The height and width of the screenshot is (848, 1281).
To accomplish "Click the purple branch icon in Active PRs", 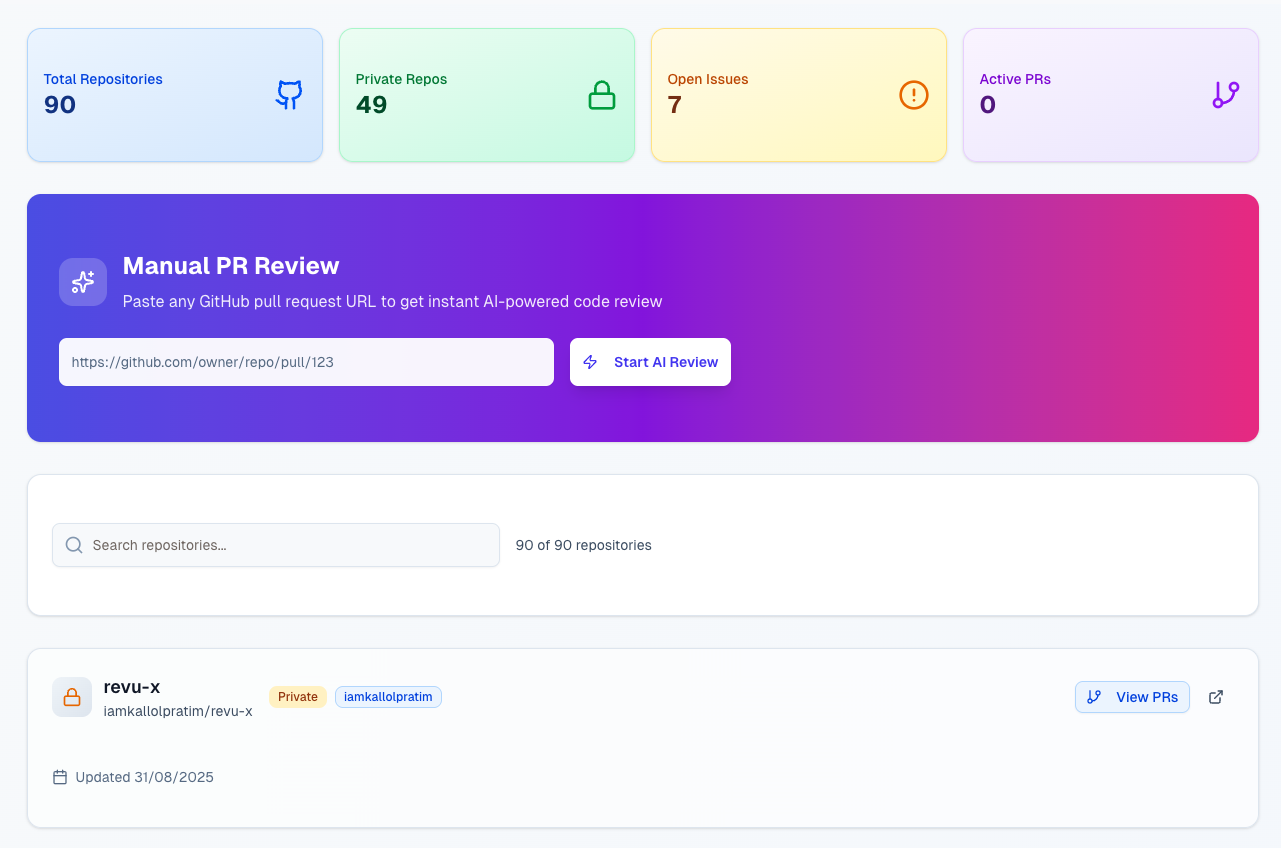I will coord(1225,95).
